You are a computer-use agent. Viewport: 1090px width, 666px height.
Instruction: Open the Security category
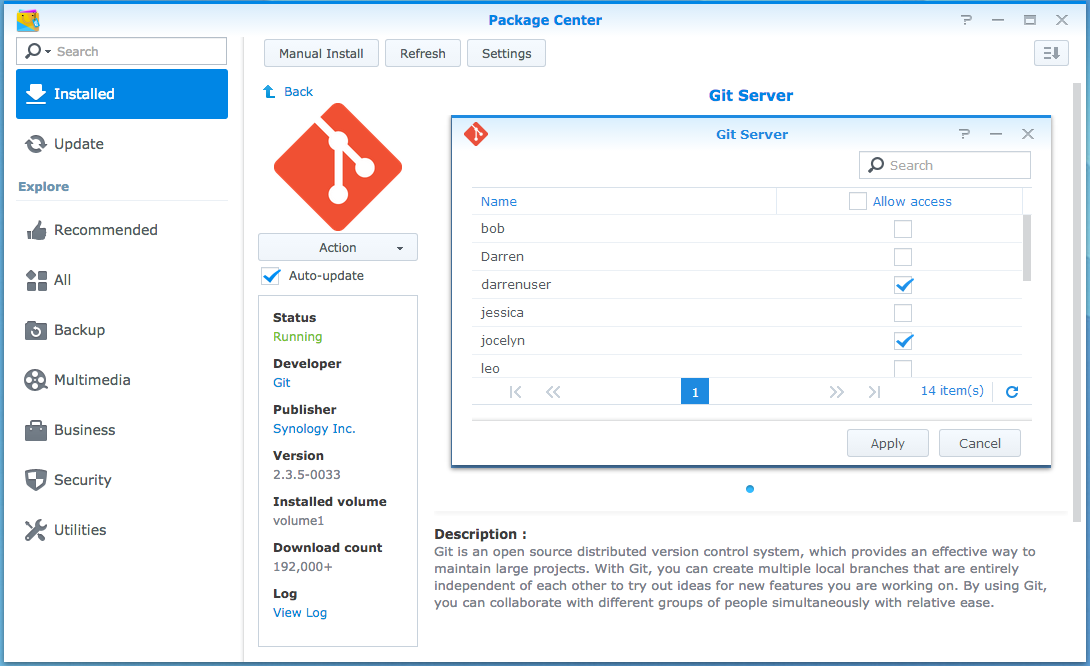[x=122, y=480]
